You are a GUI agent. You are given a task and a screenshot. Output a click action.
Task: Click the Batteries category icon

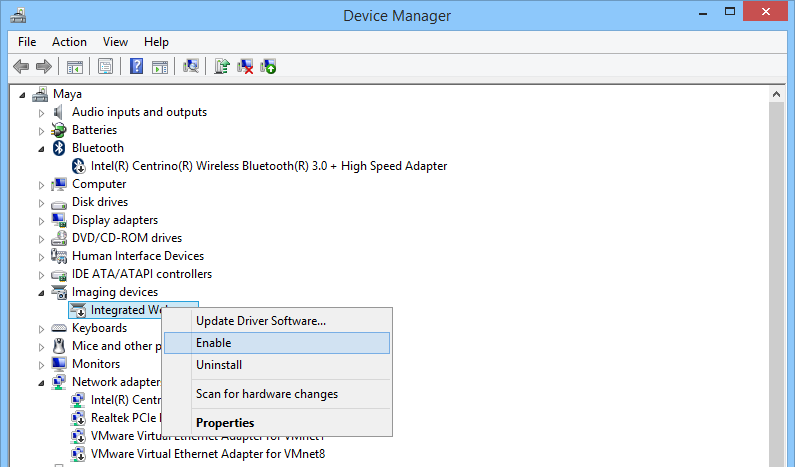click(x=59, y=130)
